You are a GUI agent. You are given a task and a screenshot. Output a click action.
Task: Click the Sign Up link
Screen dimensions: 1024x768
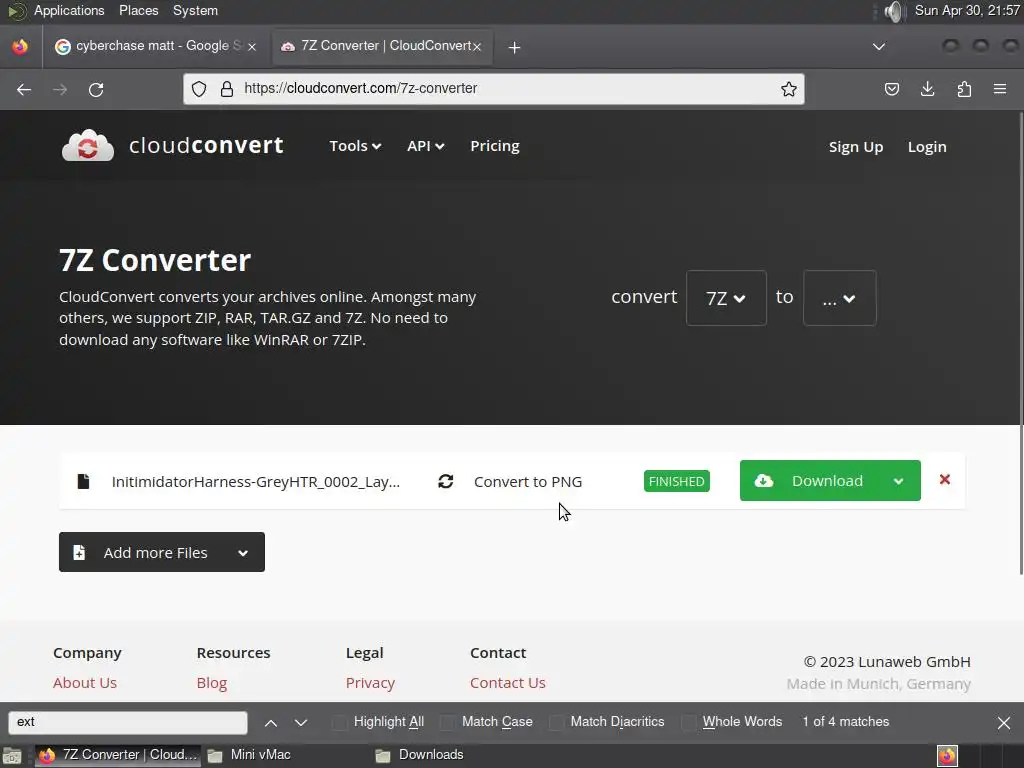(x=856, y=147)
